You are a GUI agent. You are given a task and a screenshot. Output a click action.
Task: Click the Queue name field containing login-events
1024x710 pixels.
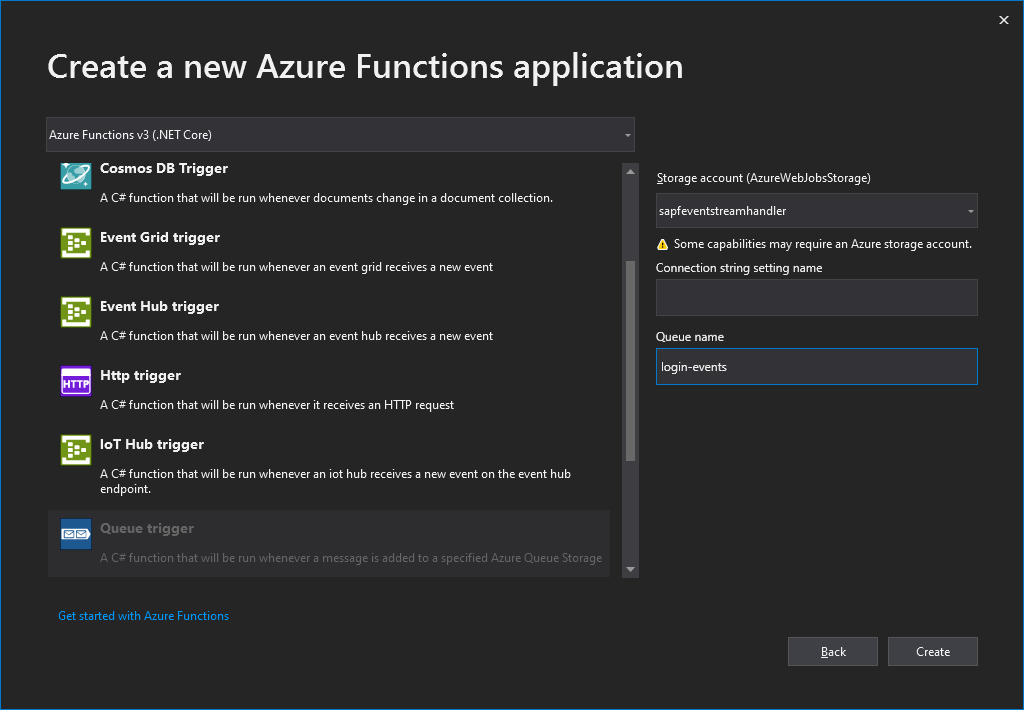pos(816,366)
